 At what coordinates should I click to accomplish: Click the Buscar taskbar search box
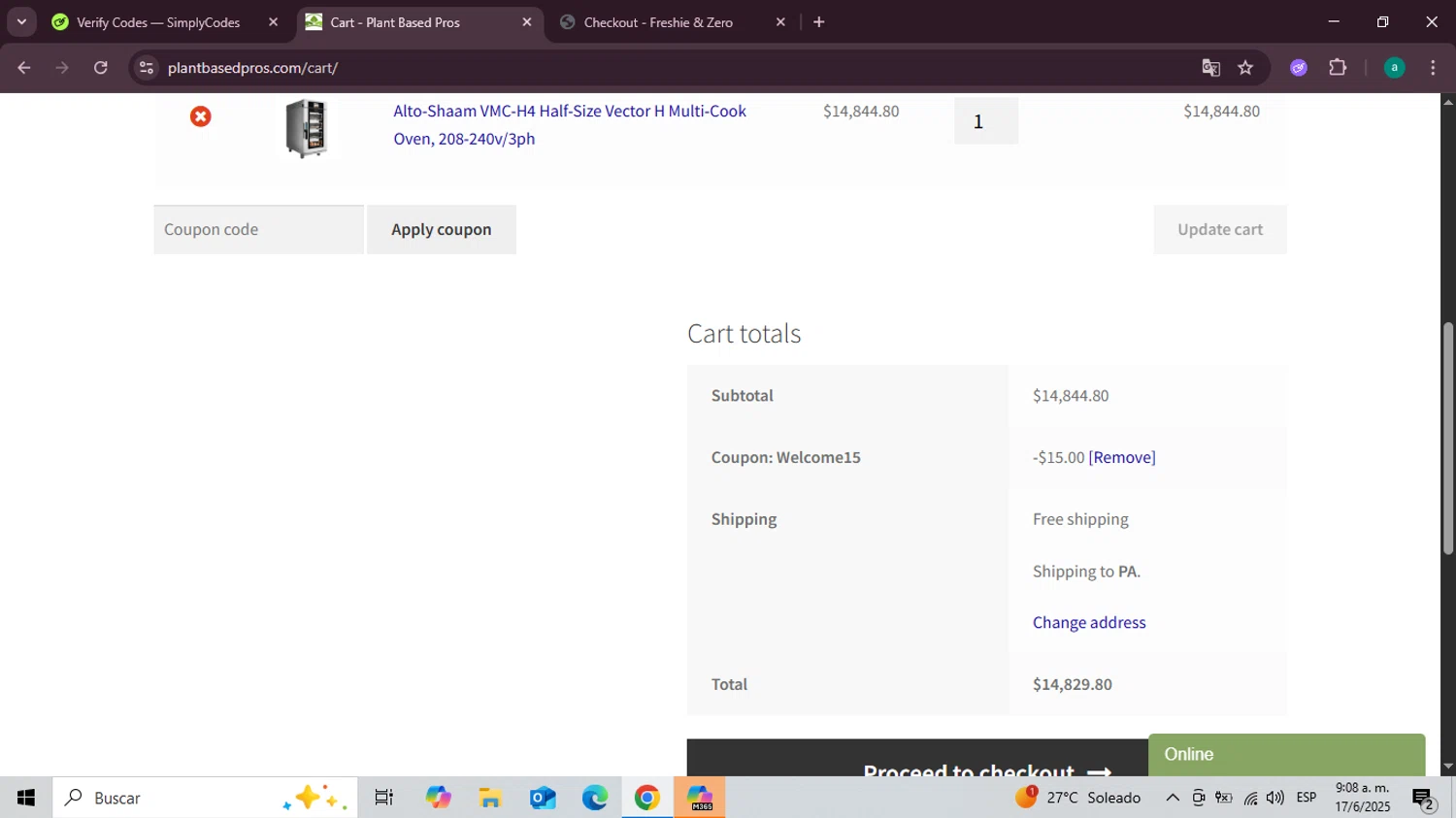(205, 798)
